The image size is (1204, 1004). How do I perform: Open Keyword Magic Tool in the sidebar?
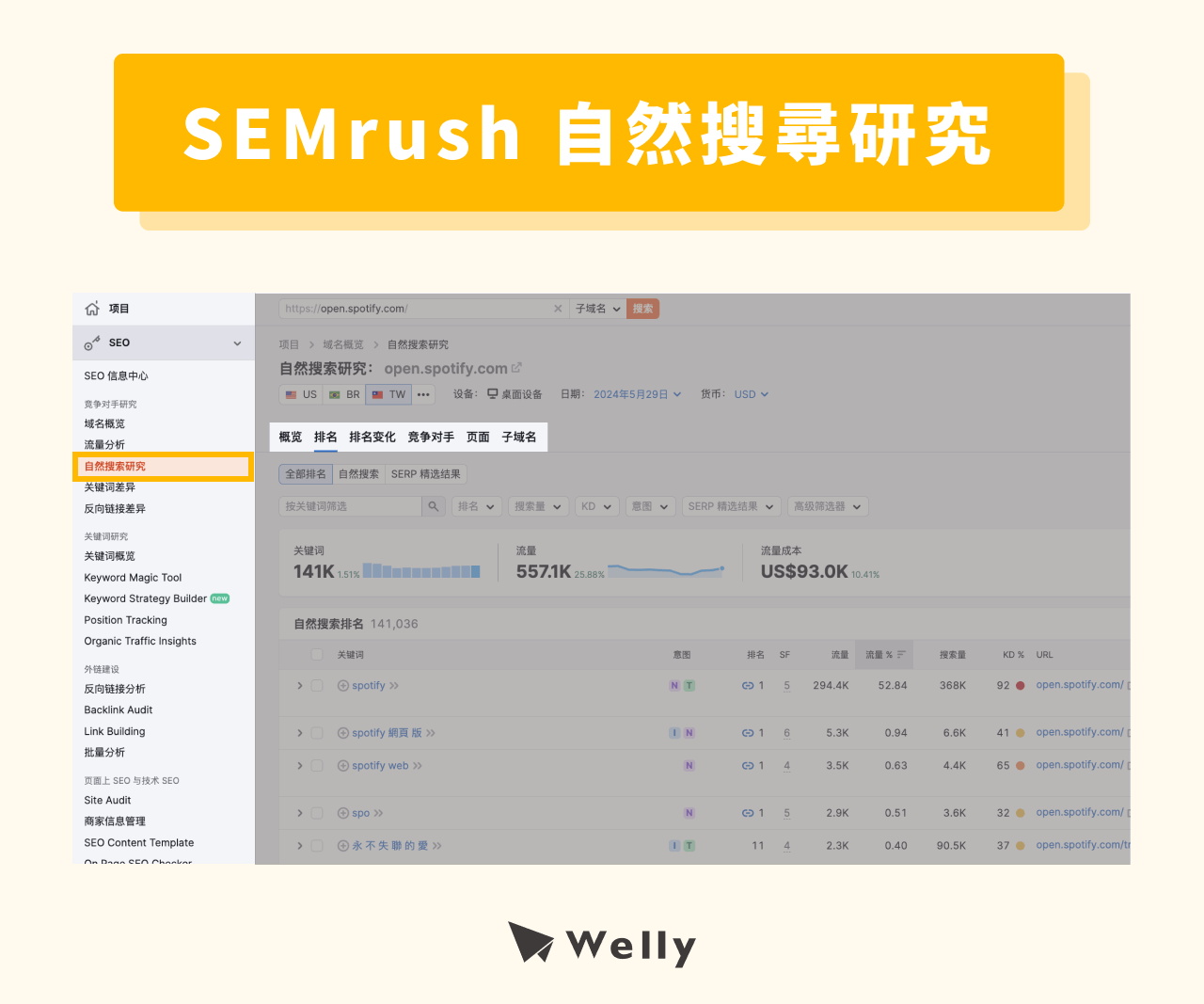133,578
